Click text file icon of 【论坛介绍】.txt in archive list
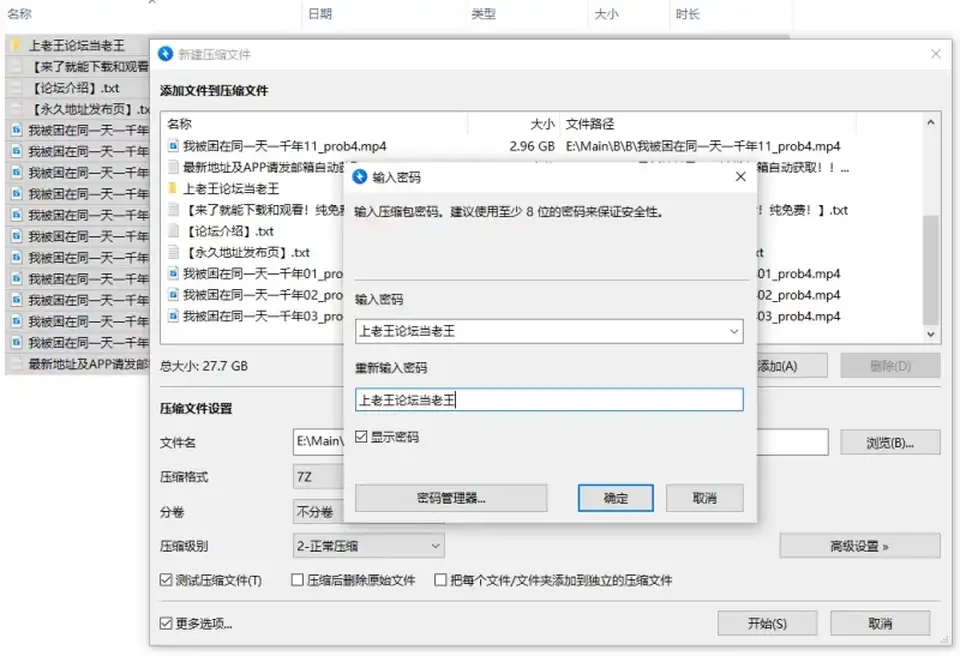The image size is (960, 656). coord(173,231)
